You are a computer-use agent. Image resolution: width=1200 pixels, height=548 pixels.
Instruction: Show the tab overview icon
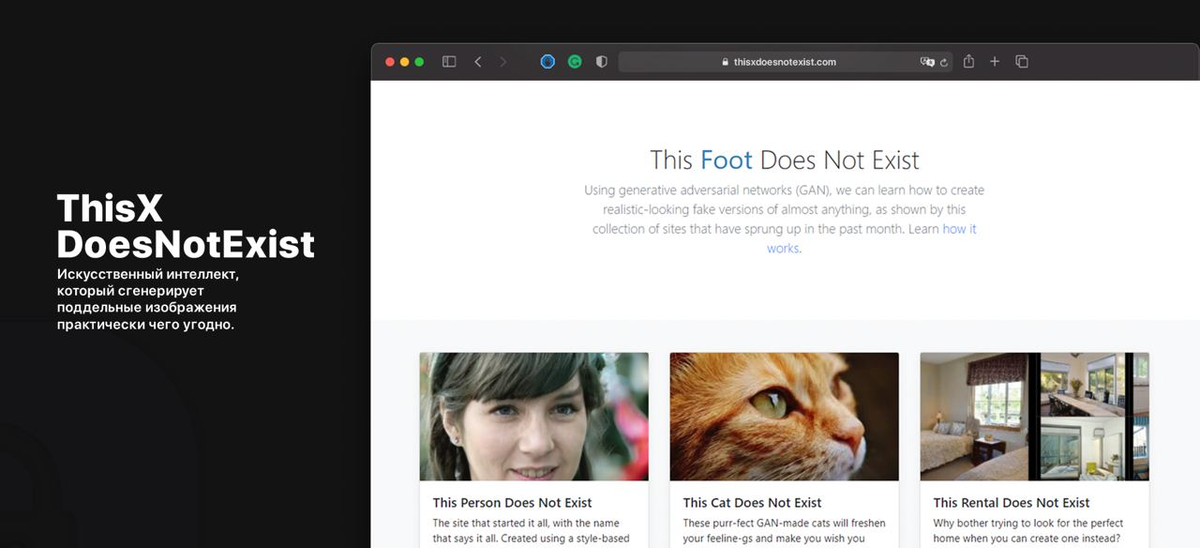[1022, 62]
